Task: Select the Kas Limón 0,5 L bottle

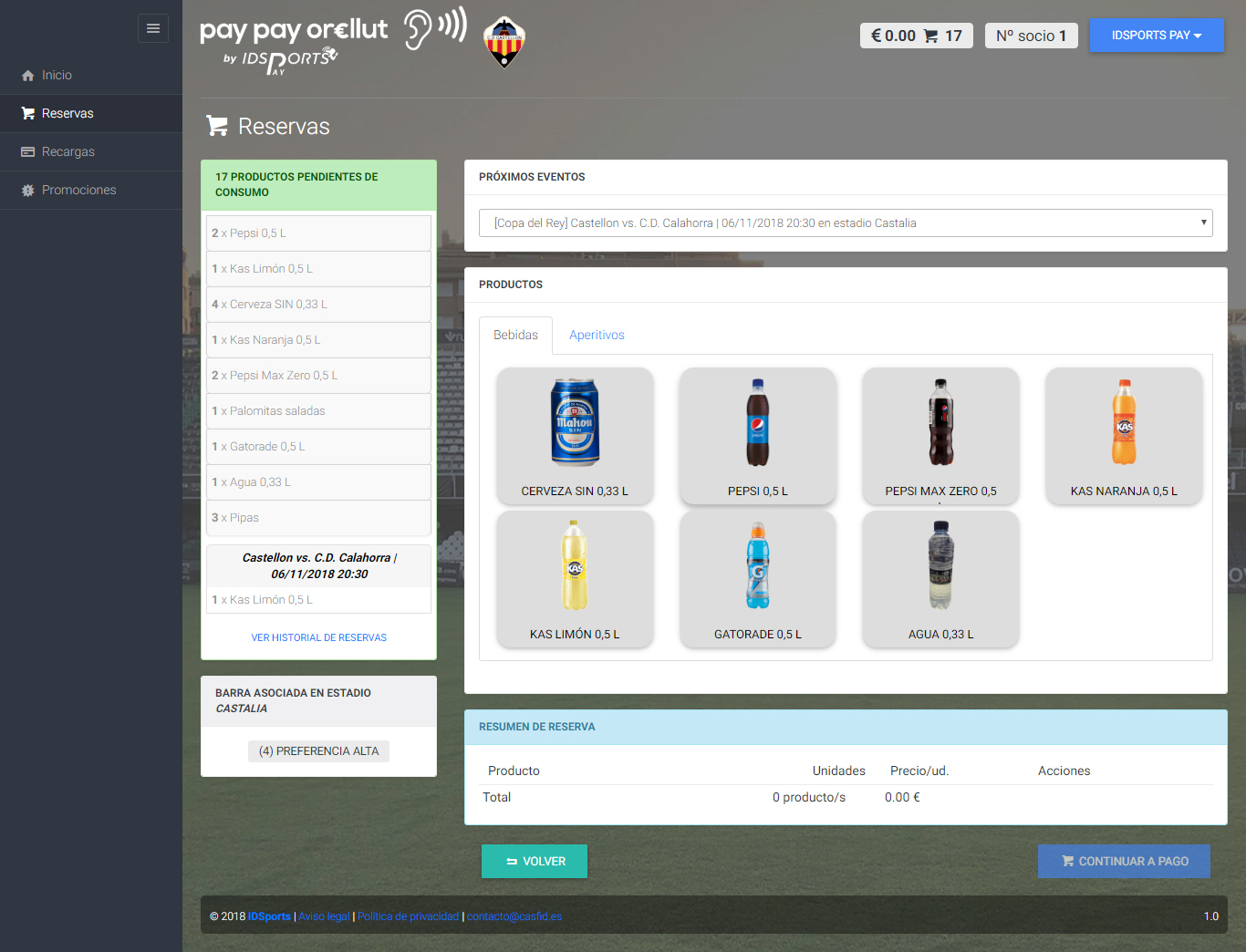Action: 575,579
